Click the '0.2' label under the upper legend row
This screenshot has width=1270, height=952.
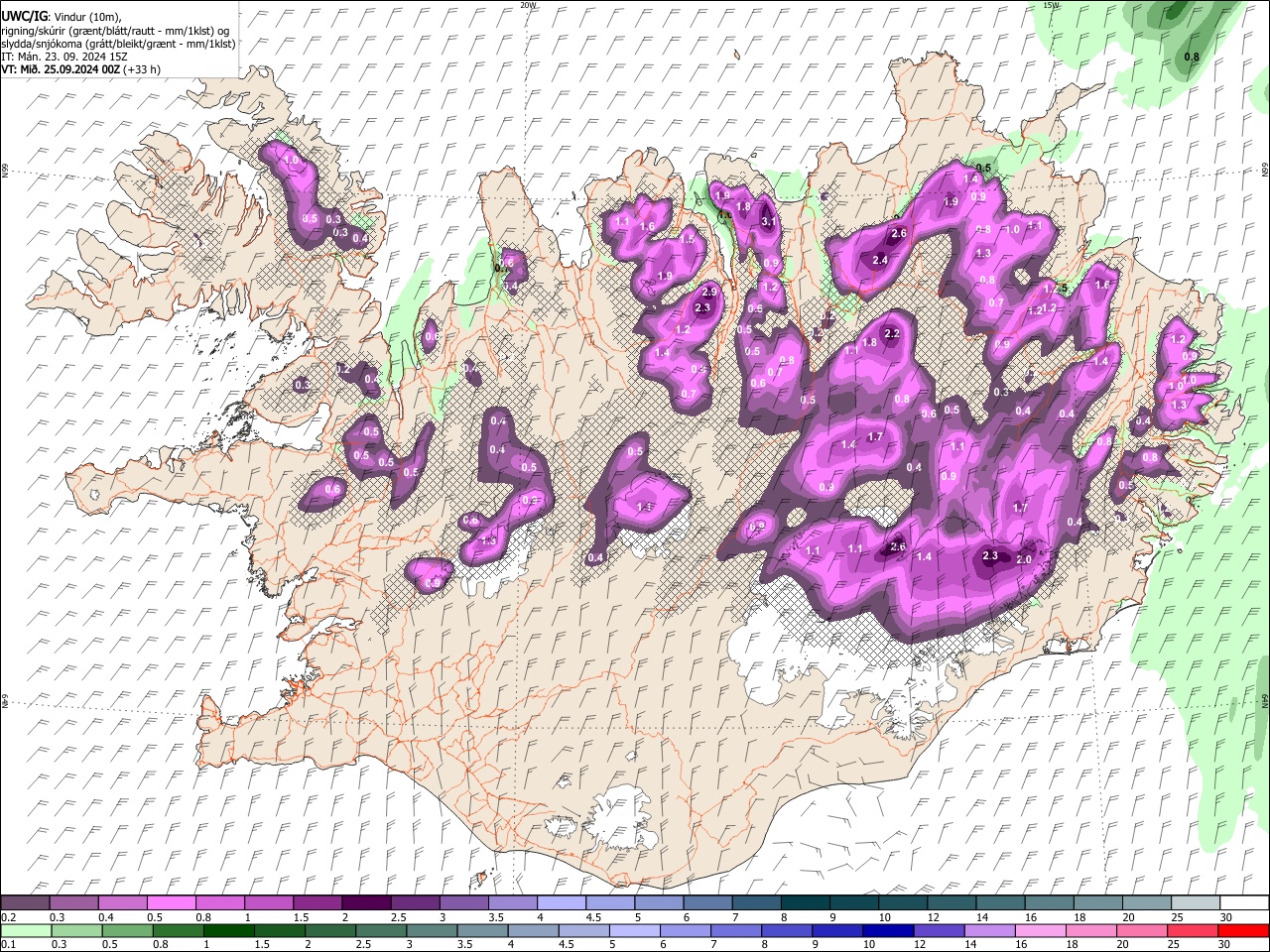9,917
